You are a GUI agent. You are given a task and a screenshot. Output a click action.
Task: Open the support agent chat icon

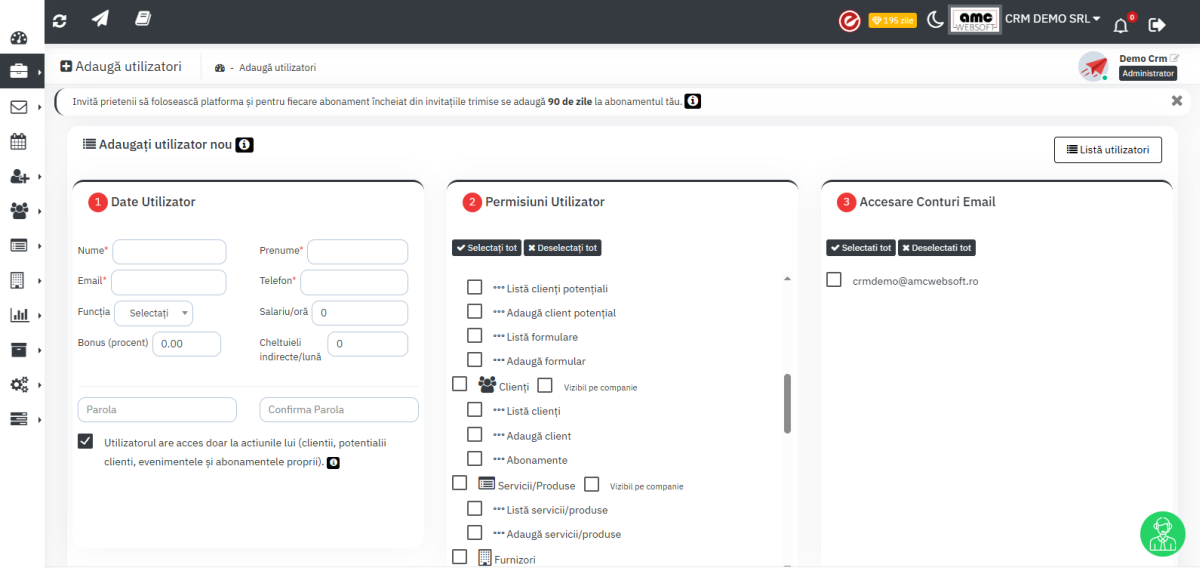[1162, 534]
